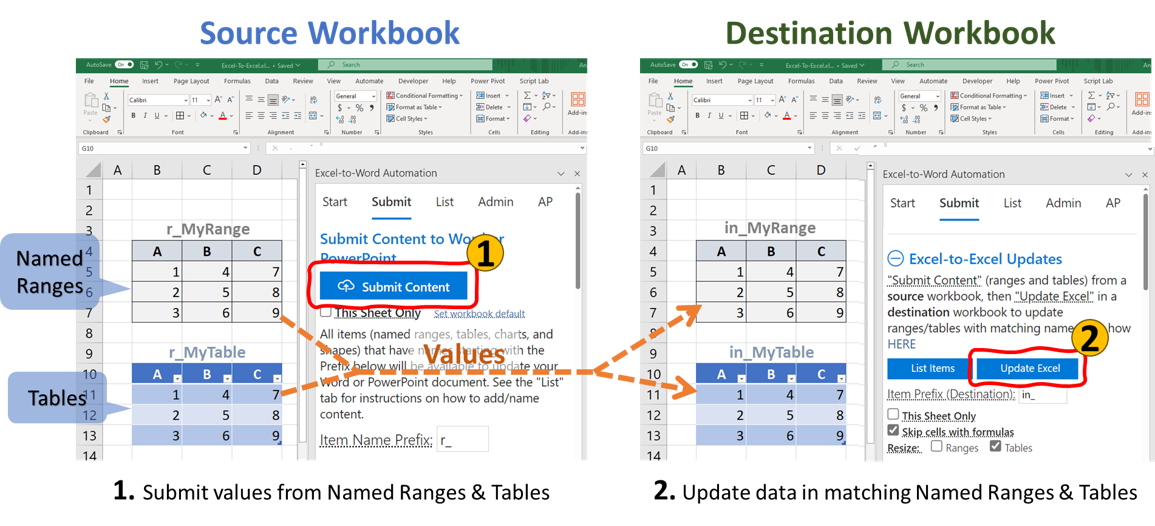The image size is (1155, 526).
Task: Open font size dropdown in Source Workbook
Action: tap(207, 99)
